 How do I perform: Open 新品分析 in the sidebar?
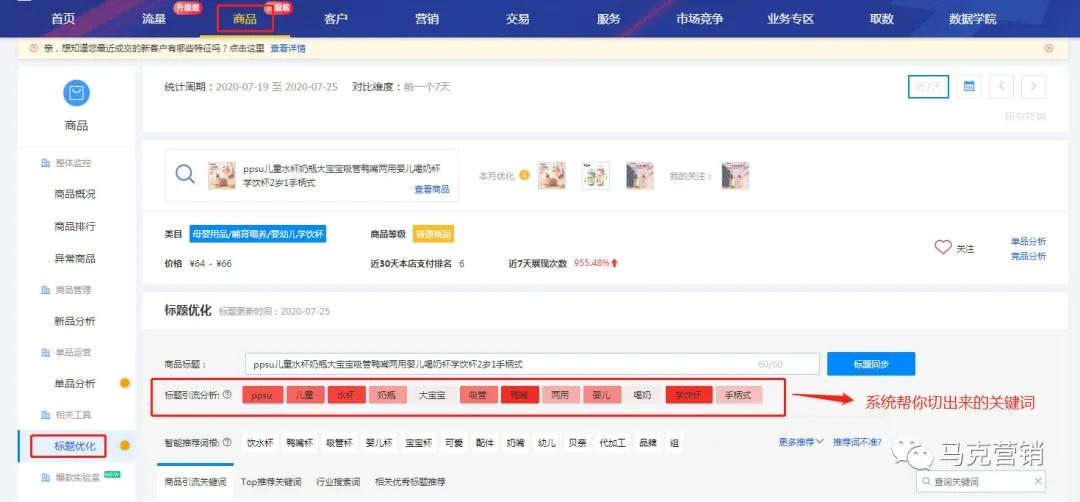pyautogui.click(x=74, y=321)
